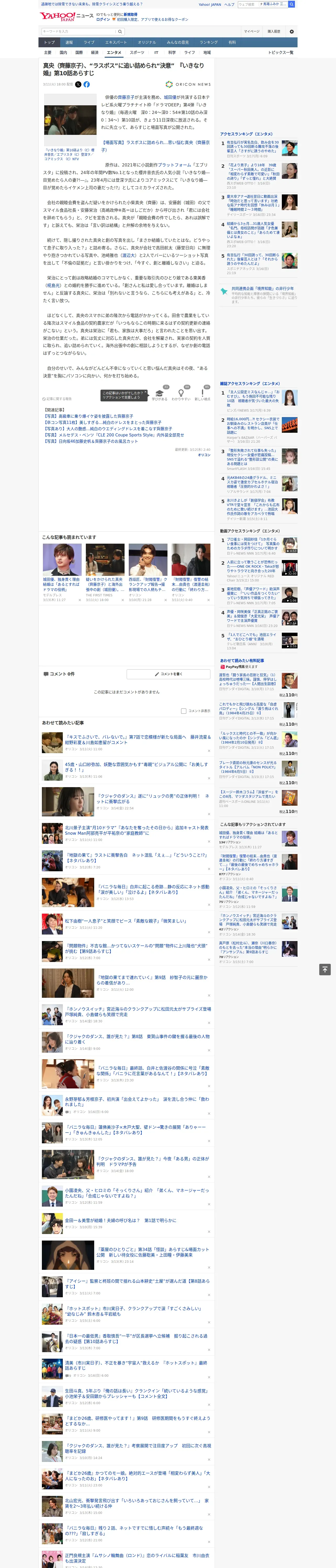Open article 45歳・山口紗弥加、妖艶な雰囲気
Screen dimensions: 336x1568
click(137, 767)
